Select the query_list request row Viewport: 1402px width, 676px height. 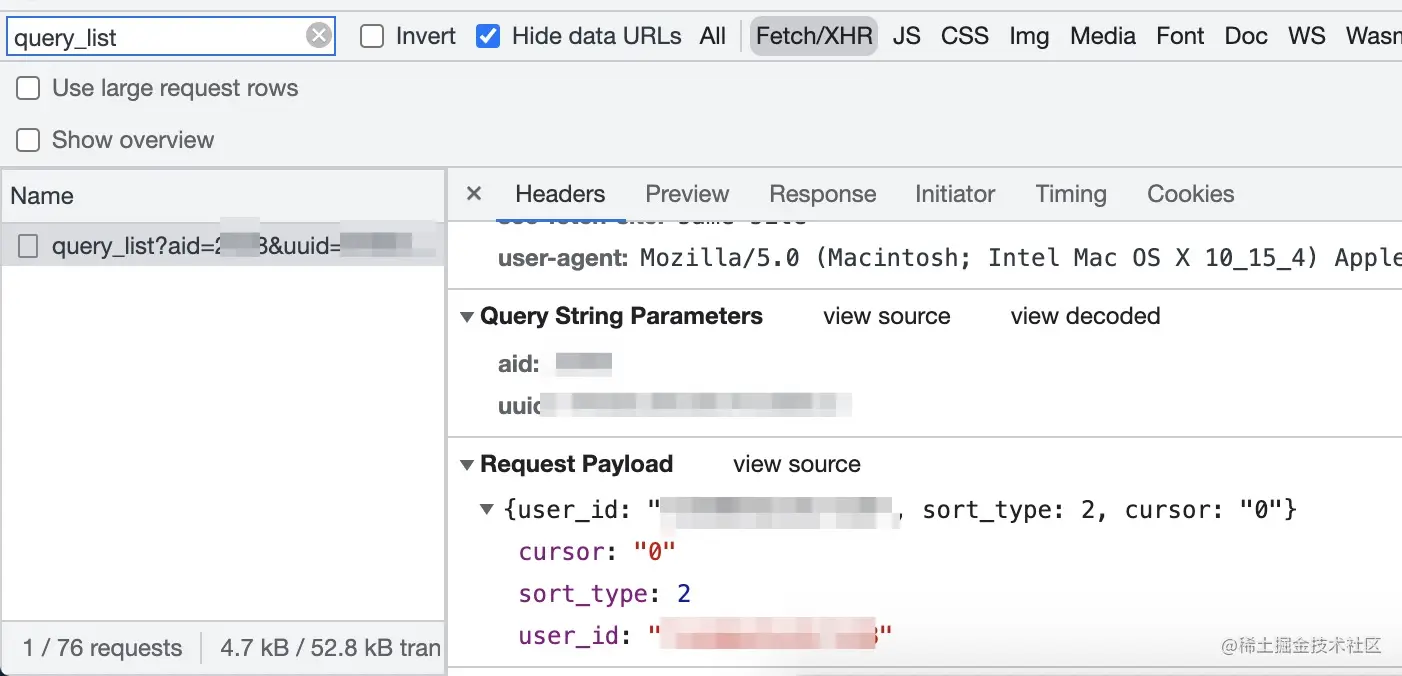click(223, 246)
